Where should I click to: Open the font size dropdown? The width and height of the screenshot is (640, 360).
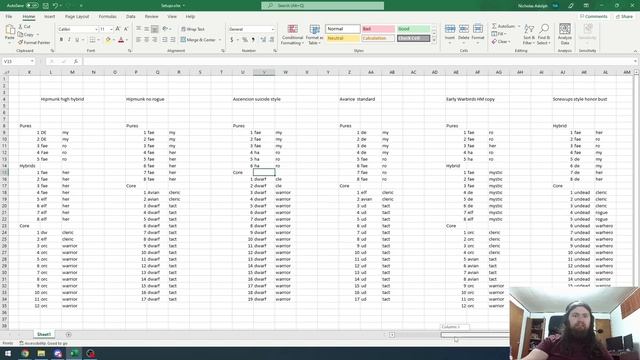click(x=111, y=29)
